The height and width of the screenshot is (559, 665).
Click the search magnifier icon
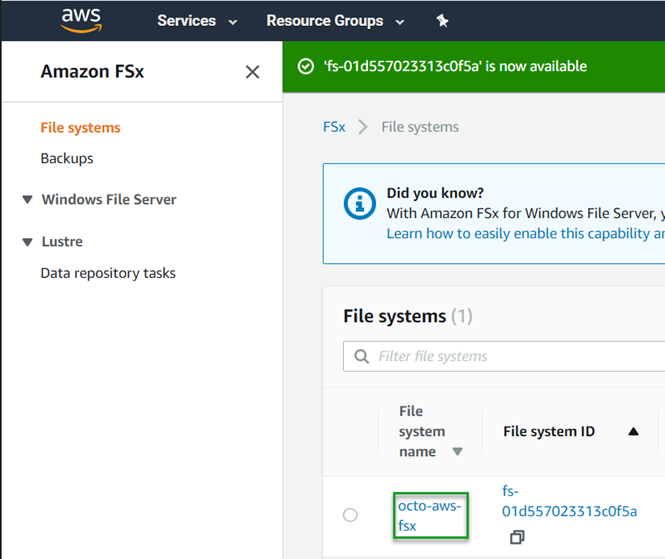[x=361, y=356]
